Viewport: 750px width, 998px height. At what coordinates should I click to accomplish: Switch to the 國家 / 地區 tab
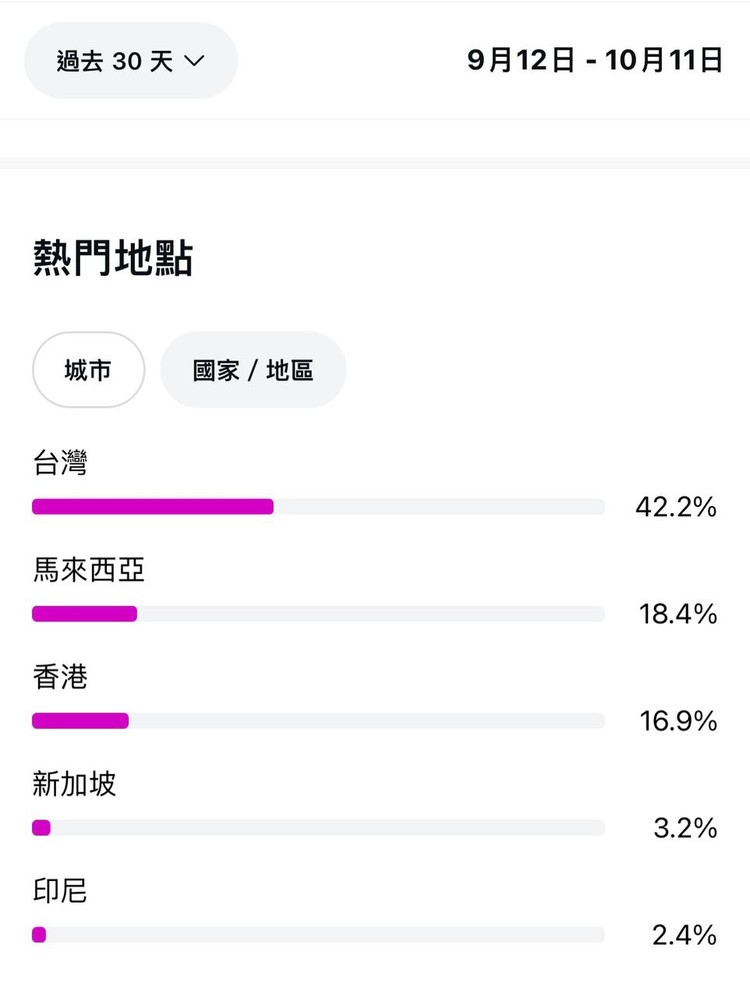point(253,370)
